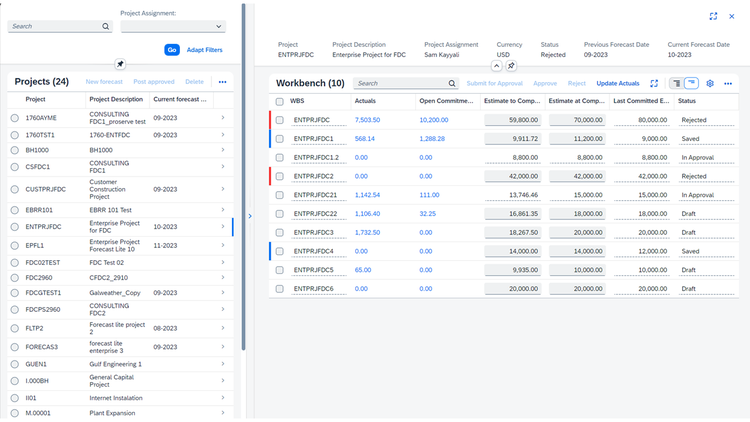Navigate into CUSTPRJFDC project row arrow
This screenshot has height=422, width=750.
click(x=223, y=189)
